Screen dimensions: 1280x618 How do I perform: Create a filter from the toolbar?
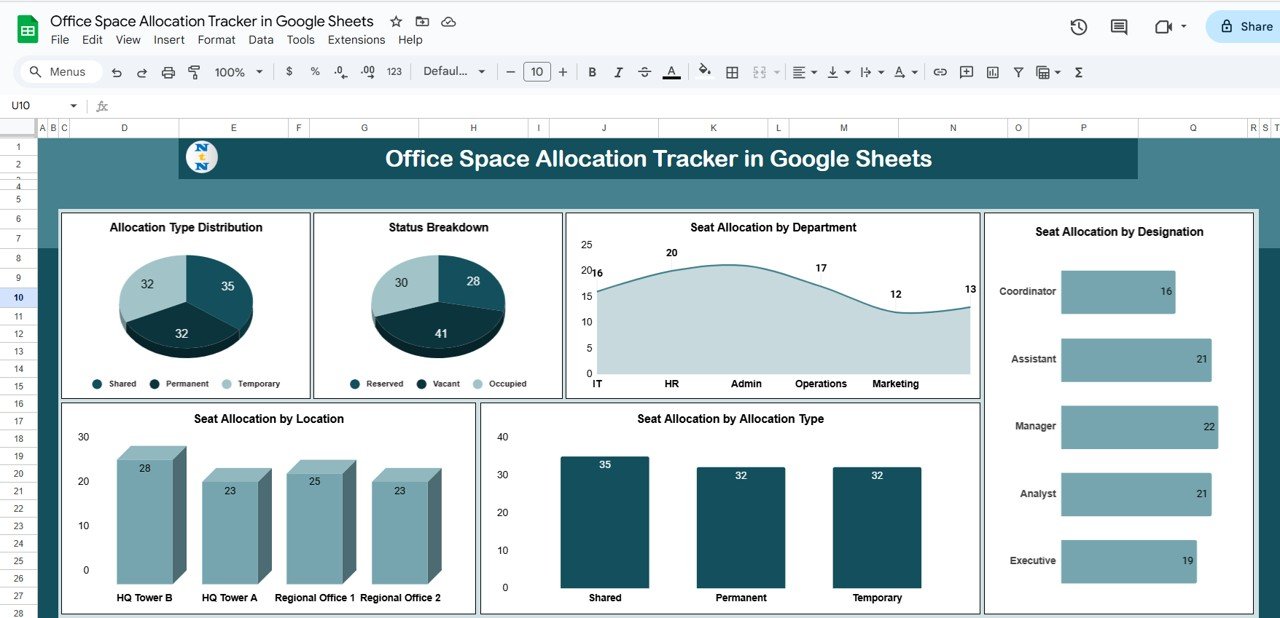1017,71
